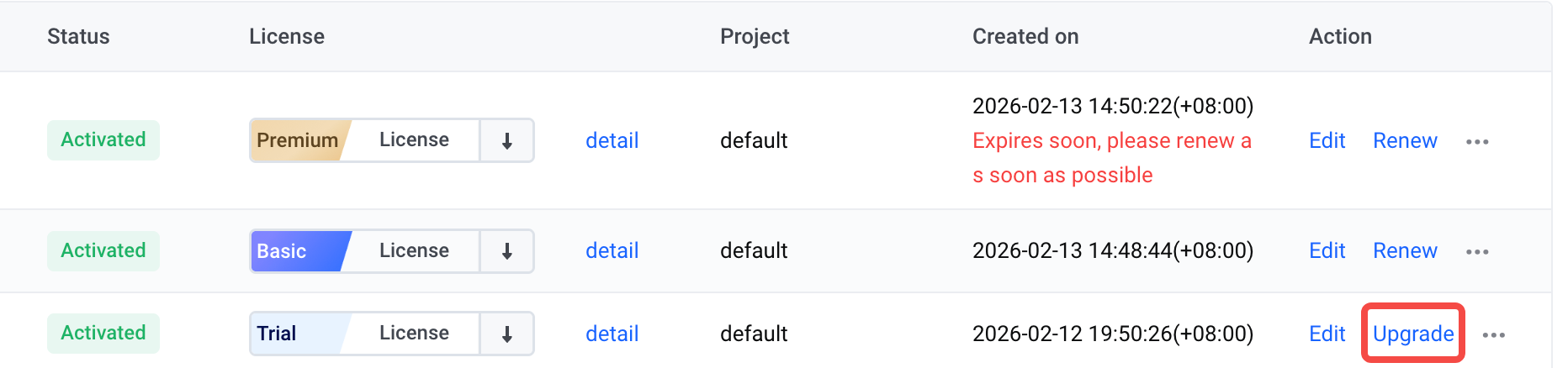
Task: Edit the Premium license
Action: coord(1327,140)
